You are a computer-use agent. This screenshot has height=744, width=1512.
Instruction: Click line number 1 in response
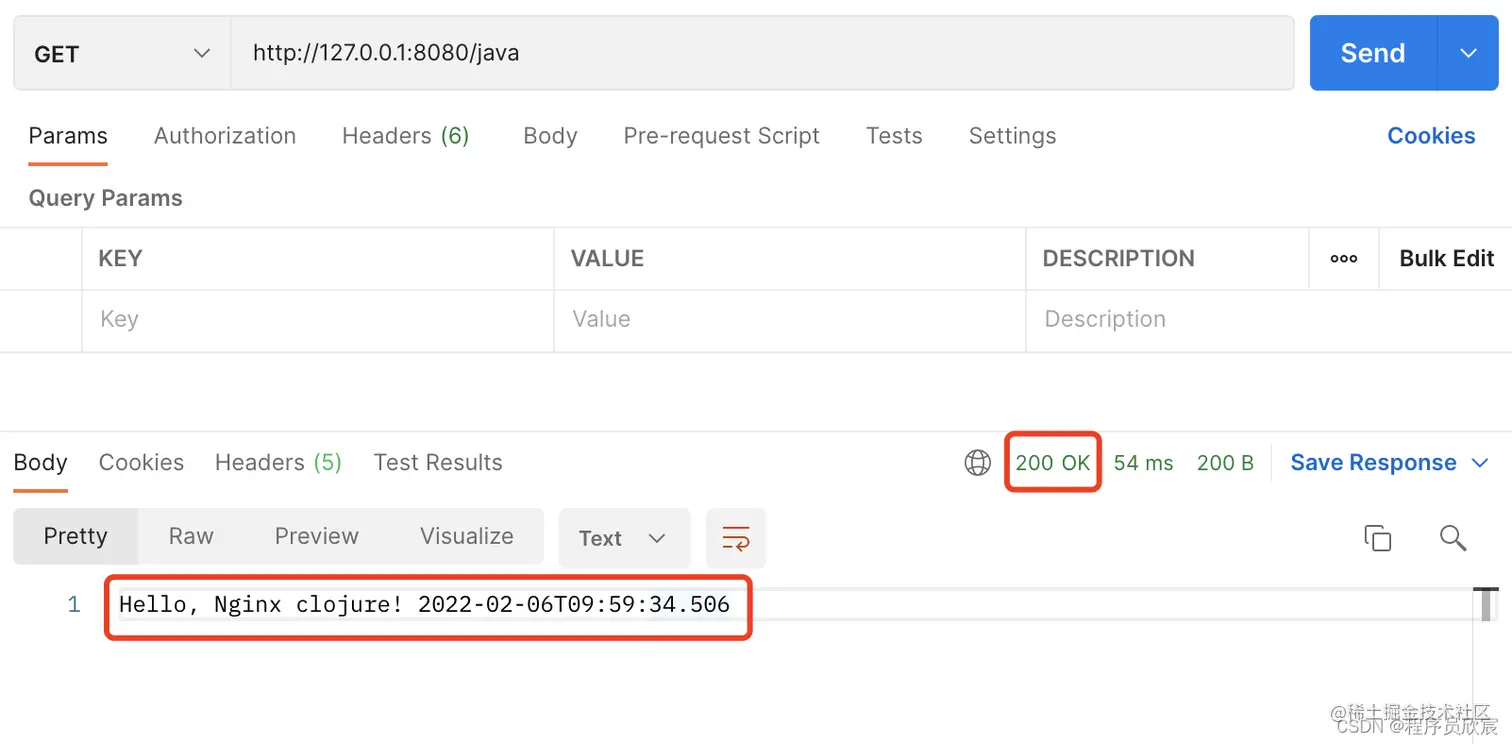(x=73, y=604)
